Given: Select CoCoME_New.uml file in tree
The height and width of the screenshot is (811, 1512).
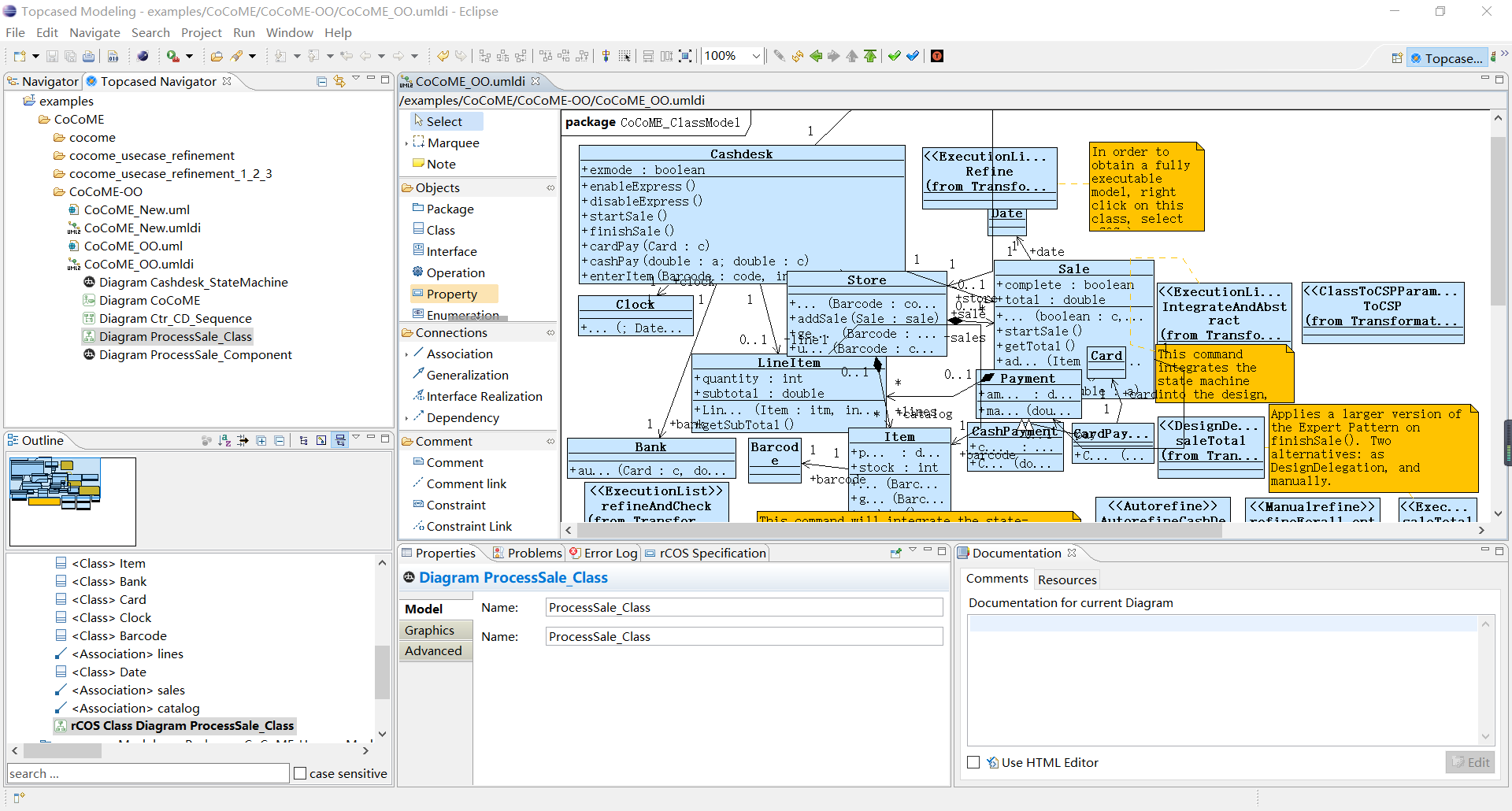Looking at the screenshot, I should [128, 209].
